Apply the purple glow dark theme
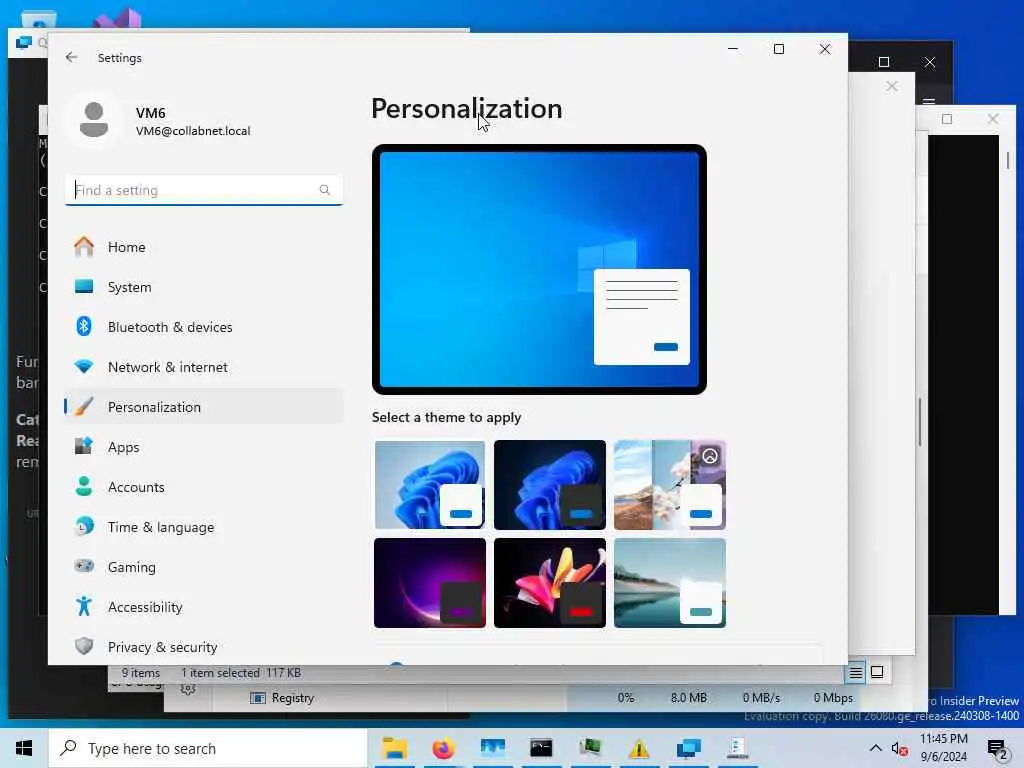Image resolution: width=1024 pixels, height=768 pixels. pyautogui.click(x=430, y=583)
